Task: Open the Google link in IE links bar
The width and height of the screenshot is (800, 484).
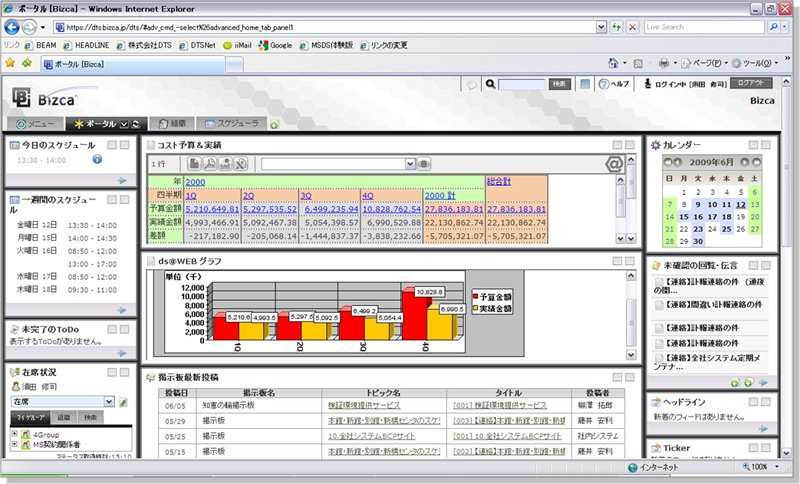Action: 276,45
